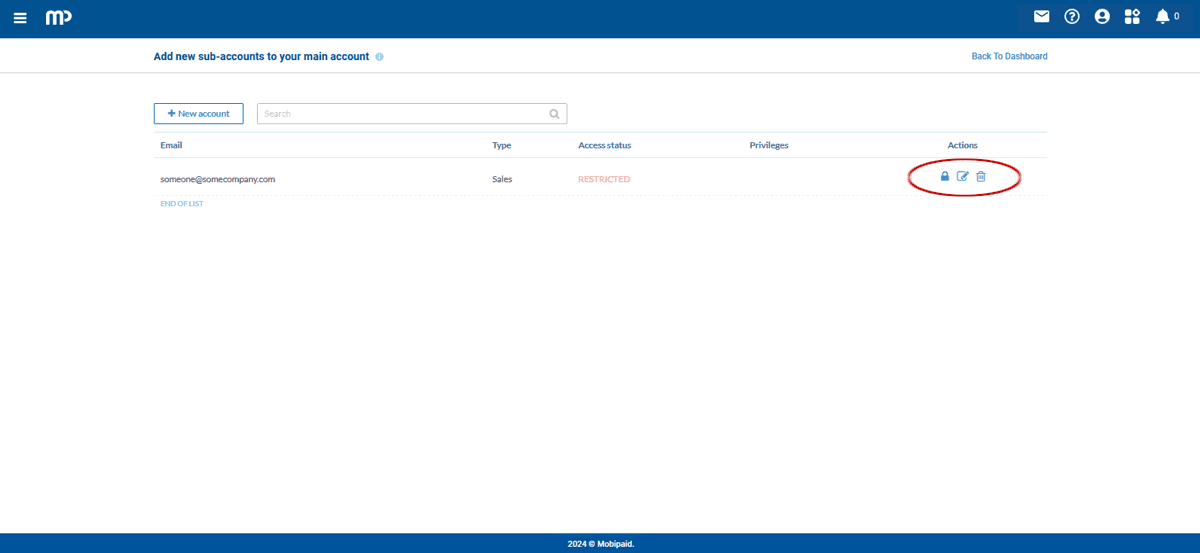1200x553 pixels.
Task: Go Back To Dashboard
Action: click(x=1009, y=57)
